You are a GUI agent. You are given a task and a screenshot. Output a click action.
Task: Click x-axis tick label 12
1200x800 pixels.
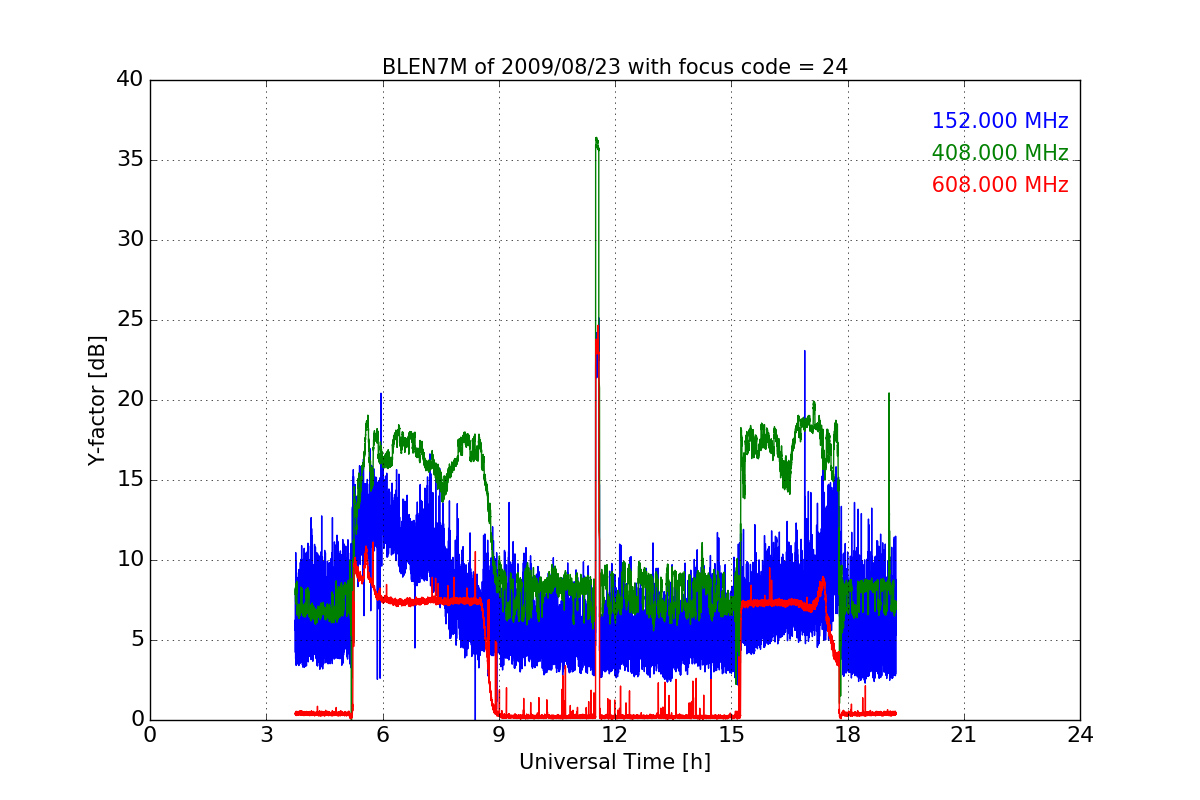click(x=615, y=735)
